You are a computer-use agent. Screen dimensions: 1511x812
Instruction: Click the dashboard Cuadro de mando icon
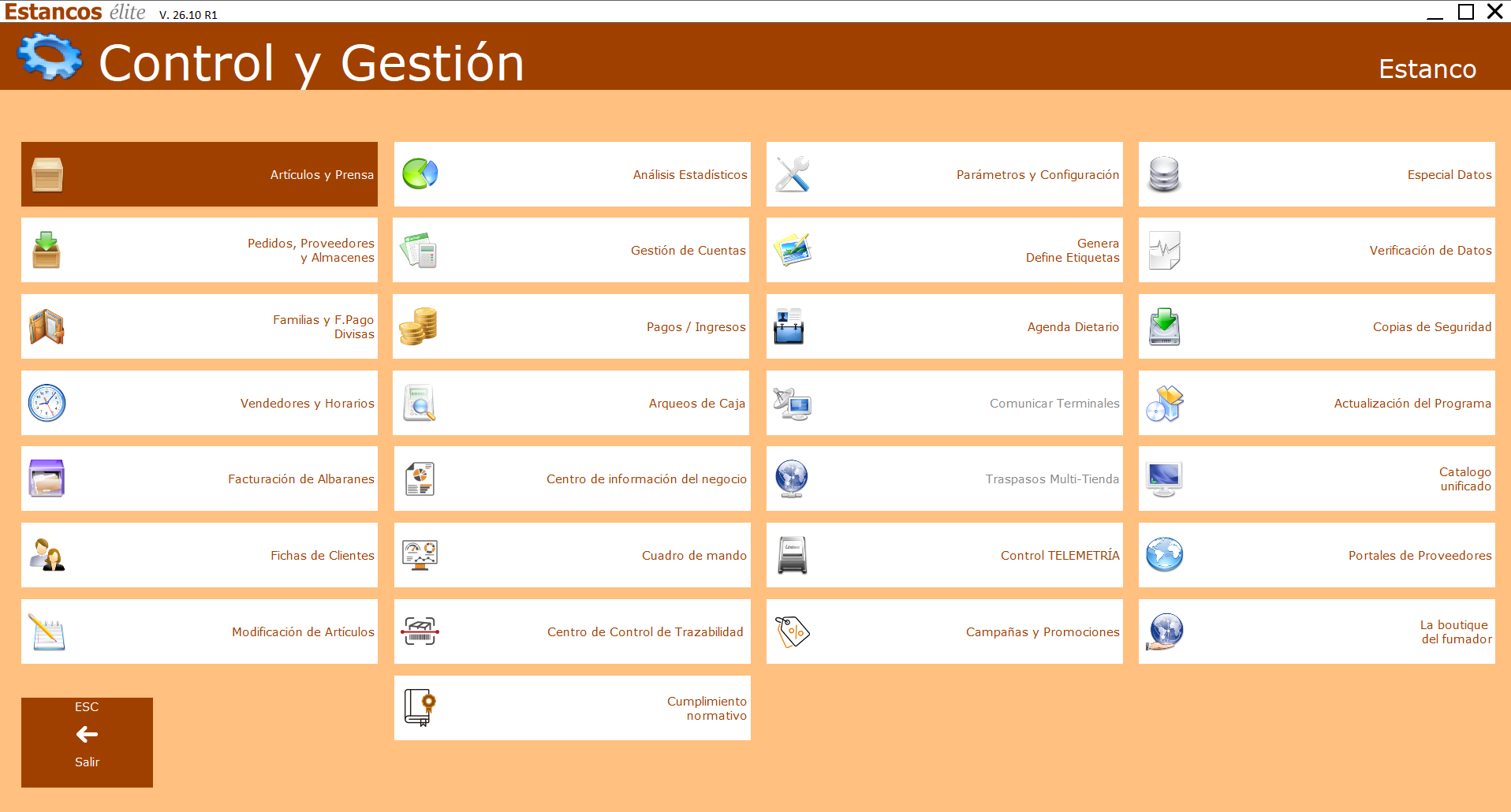420,555
